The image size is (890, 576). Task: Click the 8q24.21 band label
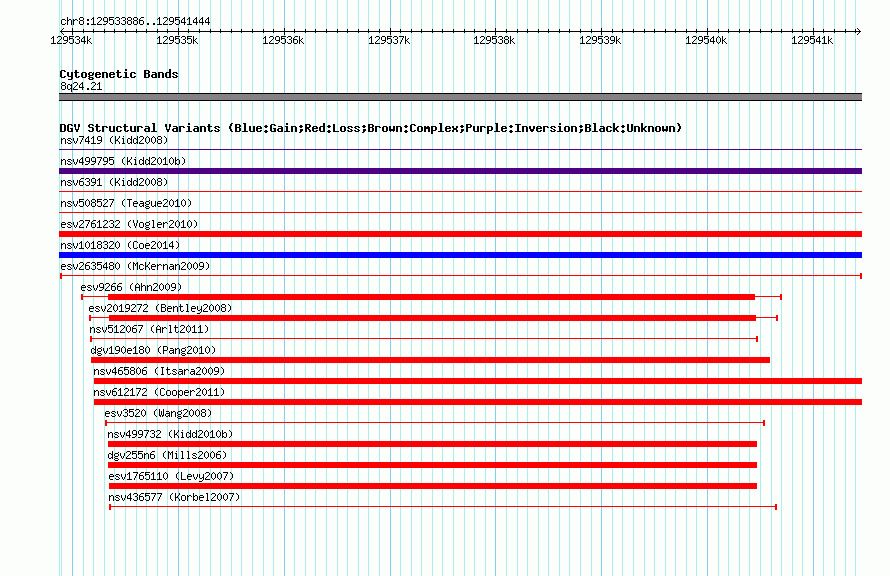(81, 86)
